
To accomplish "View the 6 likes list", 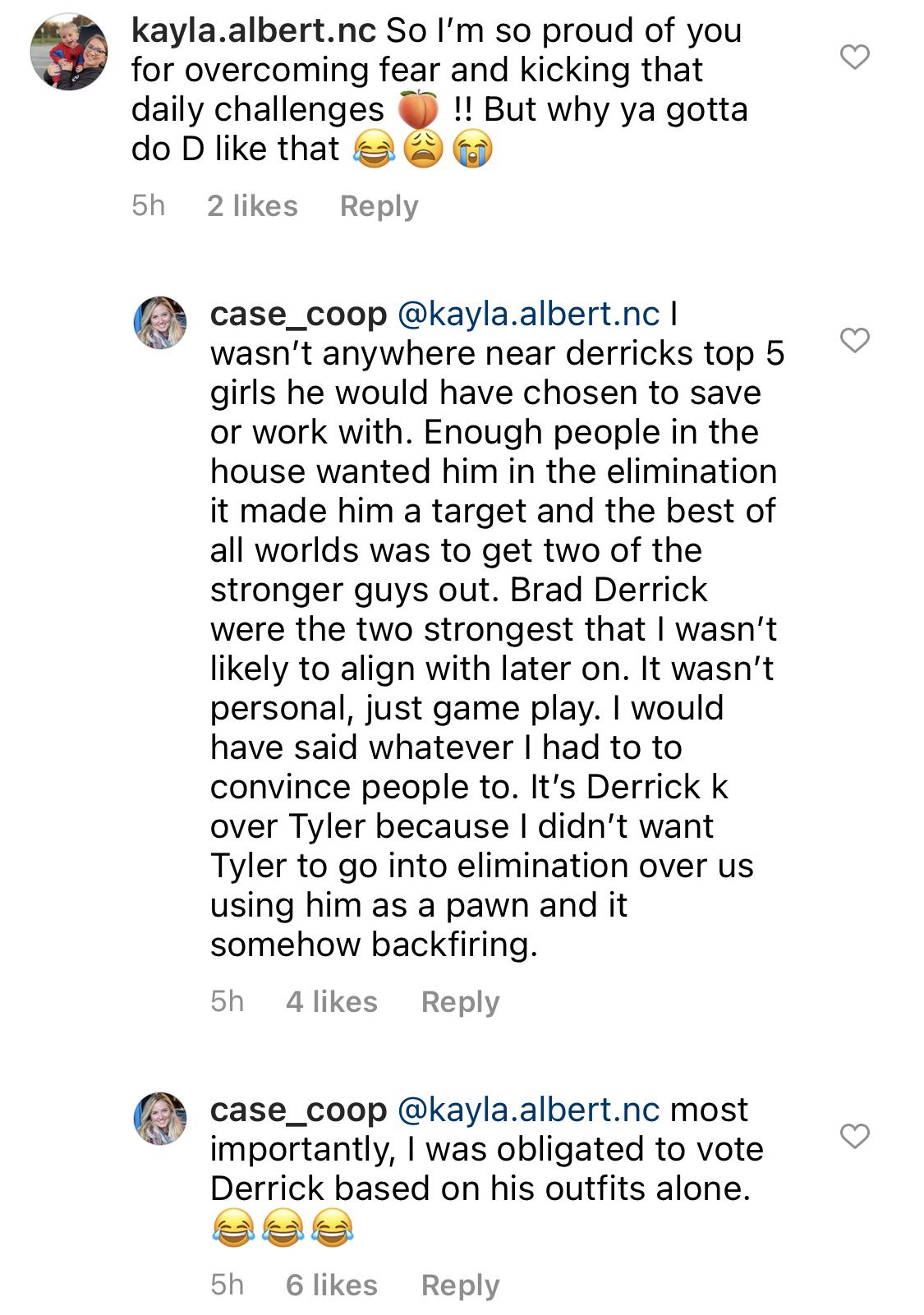I will 332,1285.
